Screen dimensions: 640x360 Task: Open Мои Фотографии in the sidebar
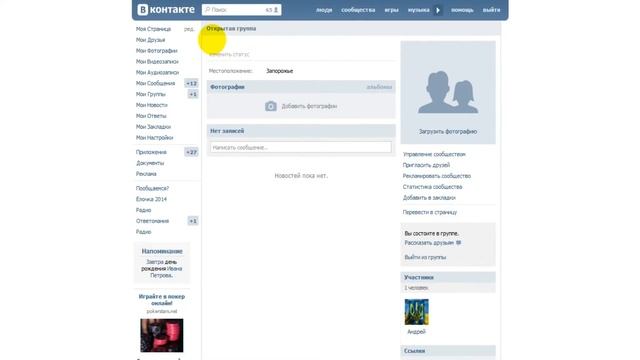tap(157, 51)
